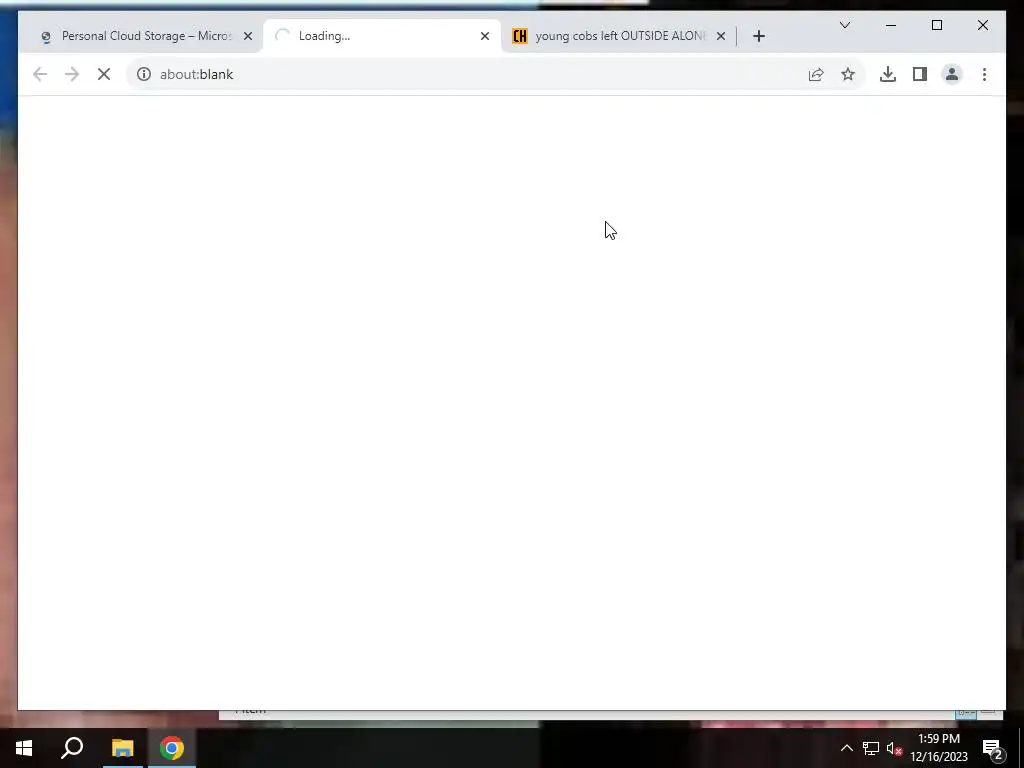
Task: Maximize the Chrome window
Action: click(936, 25)
